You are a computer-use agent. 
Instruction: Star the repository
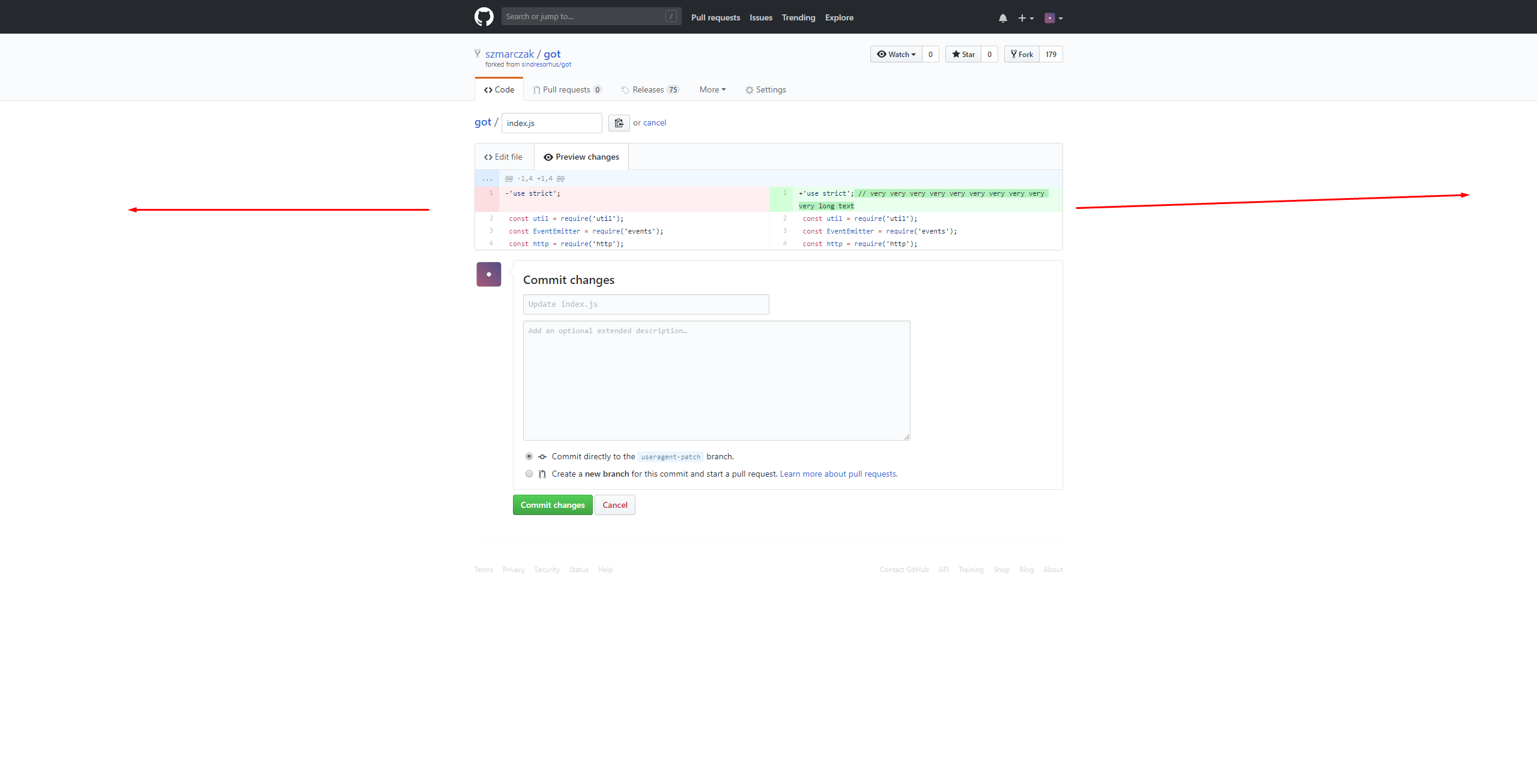[x=963, y=54]
